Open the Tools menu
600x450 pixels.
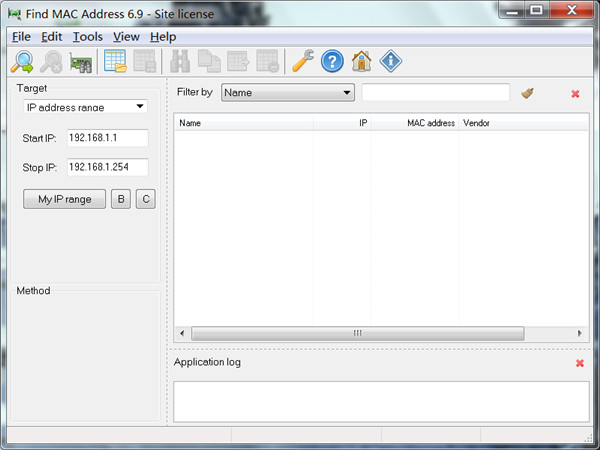click(87, 37)
